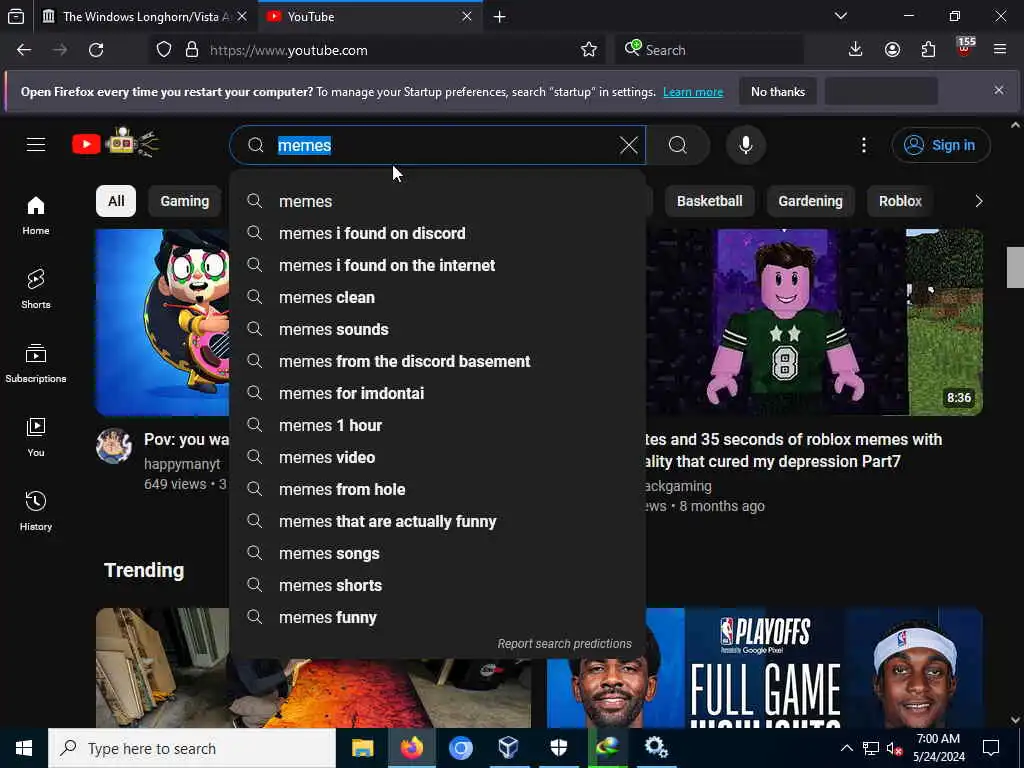This screenshot has width=1024, height=768.
Task: Open the Firefox account icon
Action: tap(892, 50)
